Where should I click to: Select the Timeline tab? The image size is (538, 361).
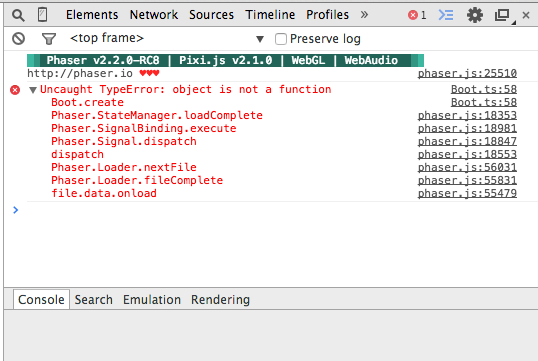tap(270, 15)
